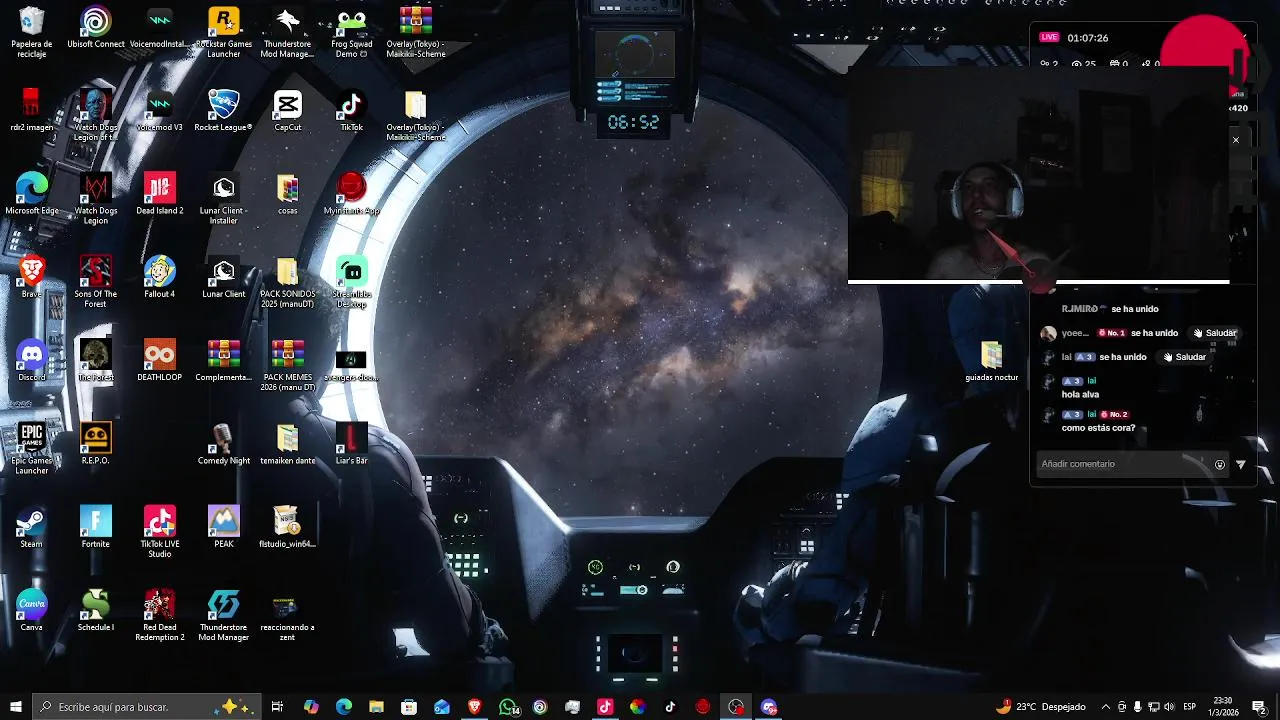Open the notification center icon

tap(1259, 707)
